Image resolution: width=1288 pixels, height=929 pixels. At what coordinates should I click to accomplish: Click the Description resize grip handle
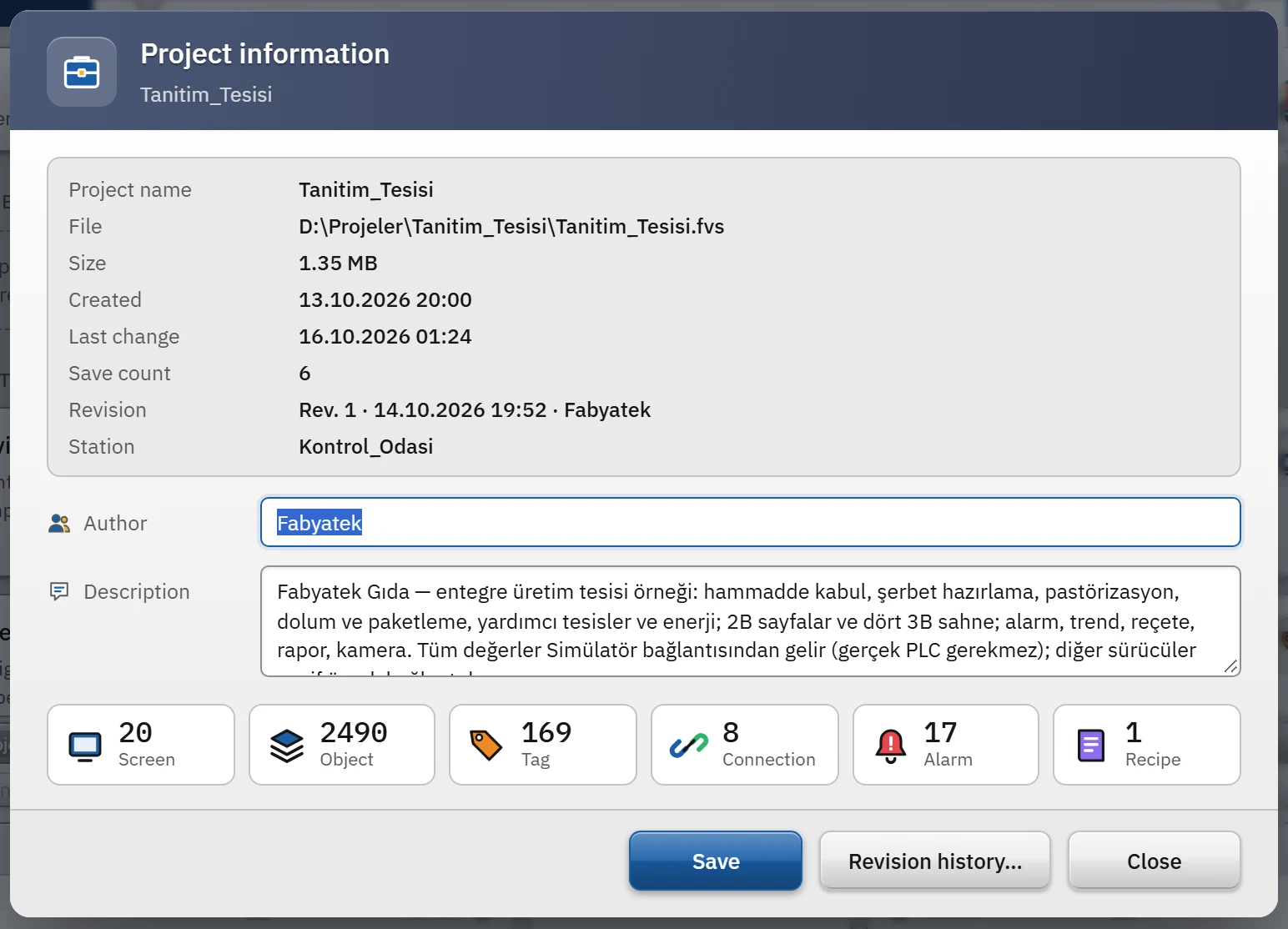tap(1230, 666)
